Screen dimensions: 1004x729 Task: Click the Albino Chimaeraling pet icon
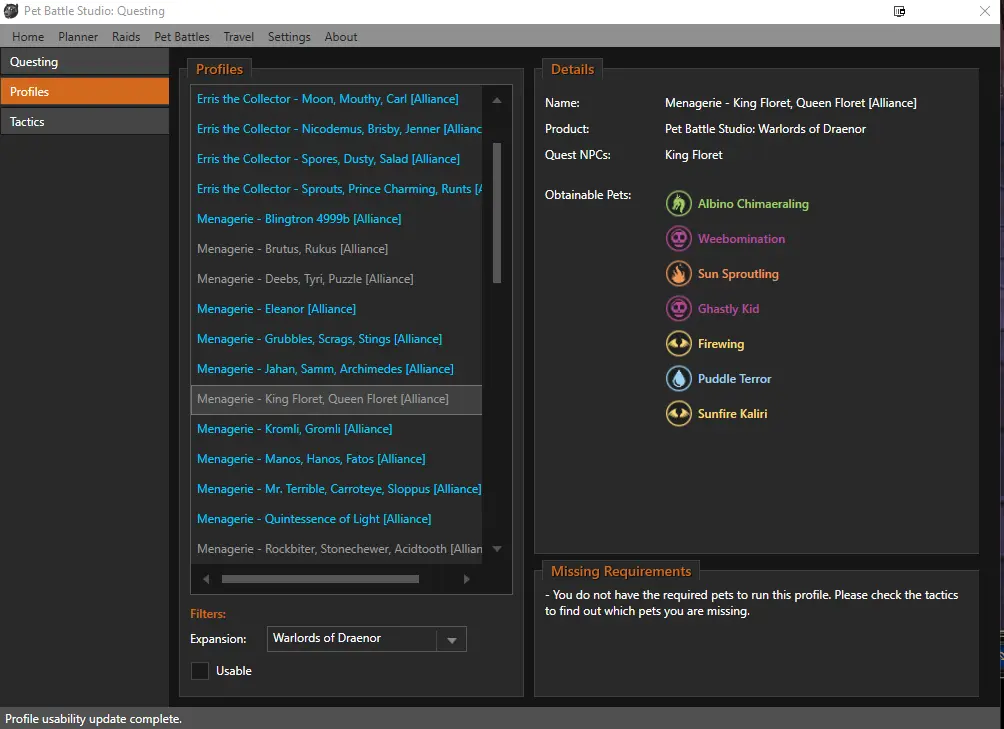[678, 204]
